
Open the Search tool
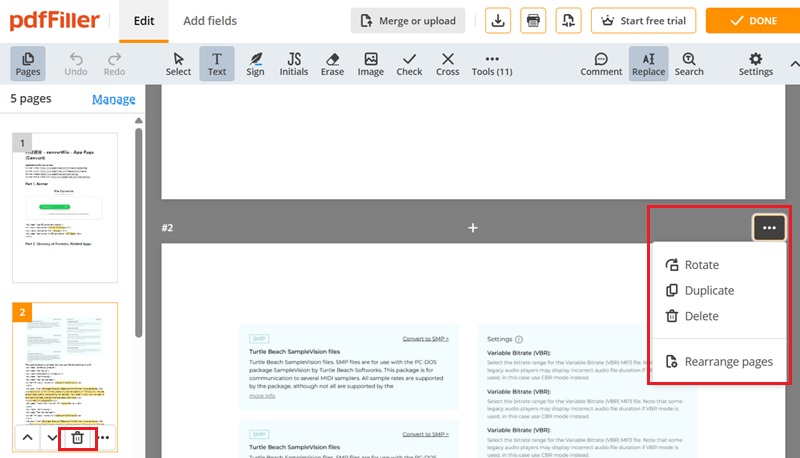coord(689,64)
